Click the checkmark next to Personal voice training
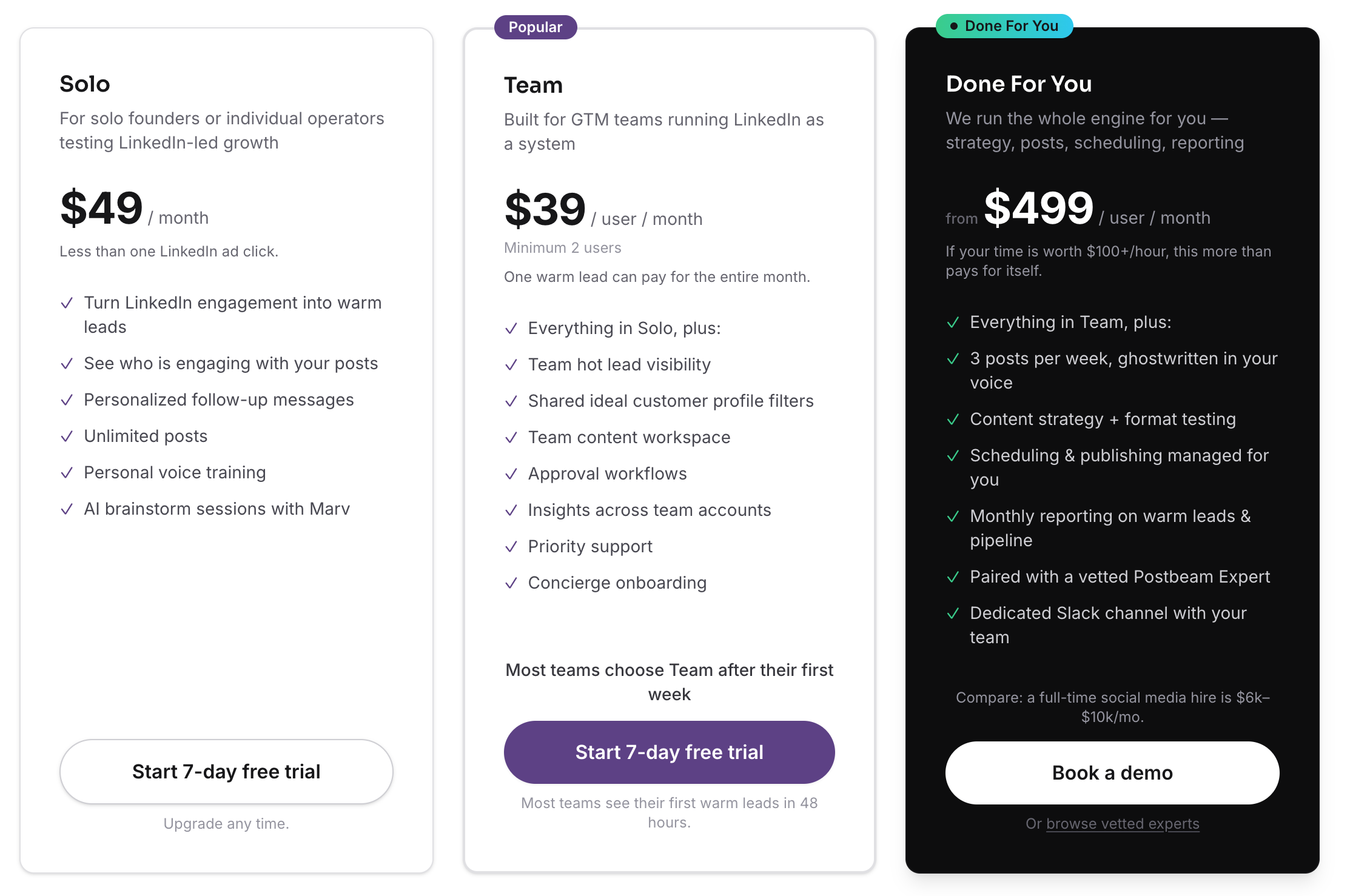The width and height of the screenshot is (1350, 896). tap(67, 472)
